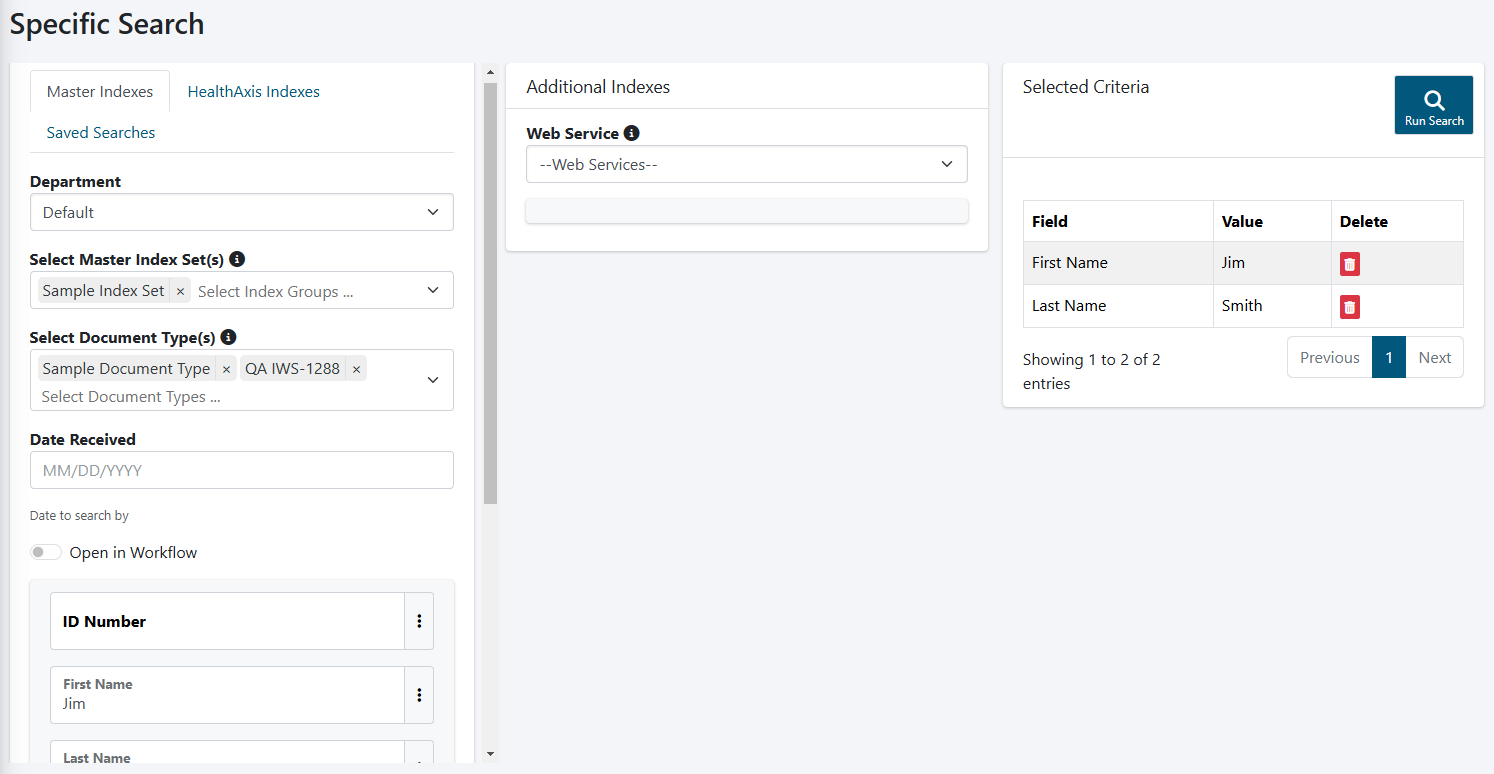The height and width of the screenshot is (774, 1494).
Task: Switch to HealthAxis Indexes tab
Action: pos(253,92)
